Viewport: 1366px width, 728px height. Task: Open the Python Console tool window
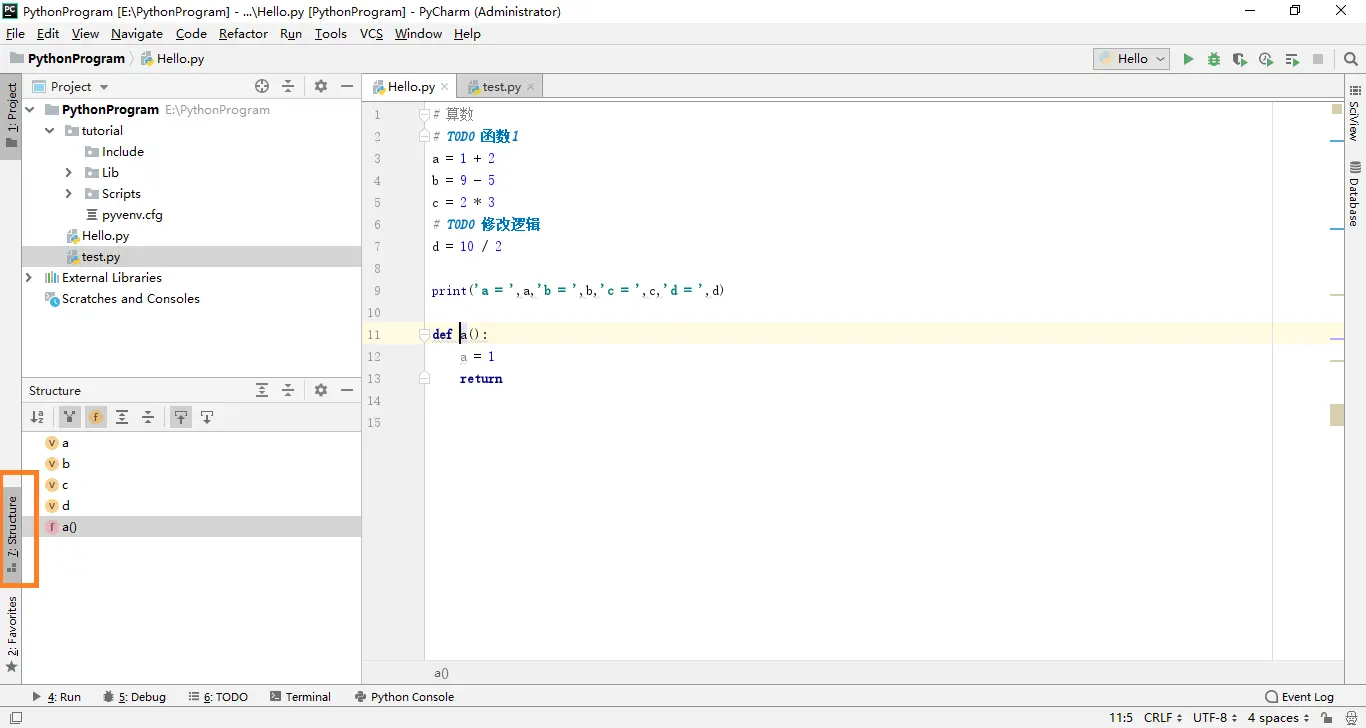403,697
